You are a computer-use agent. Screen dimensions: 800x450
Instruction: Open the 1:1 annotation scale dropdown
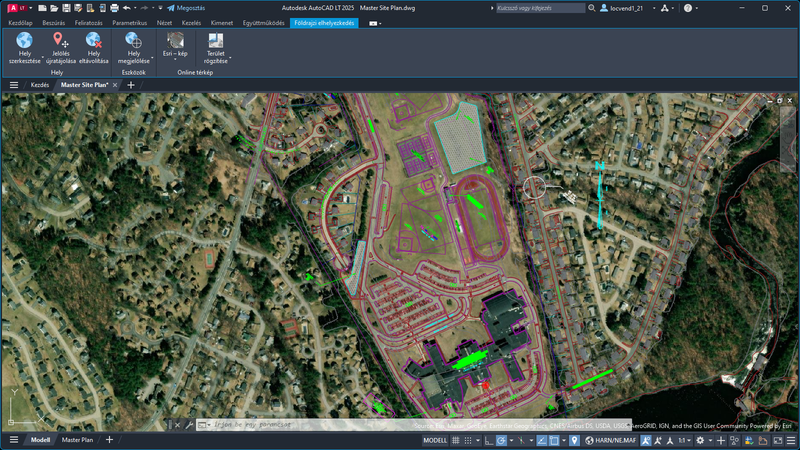coord(685,440)
